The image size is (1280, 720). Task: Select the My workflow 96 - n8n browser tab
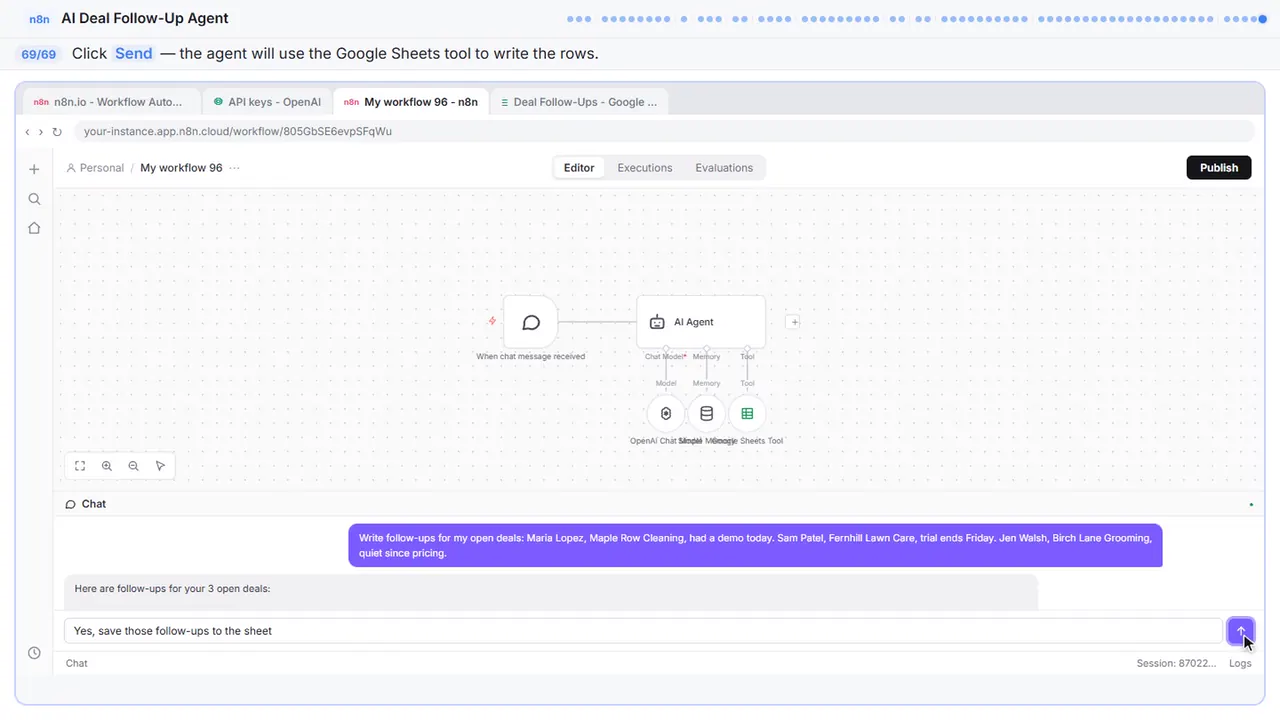[x=411, y=102]
